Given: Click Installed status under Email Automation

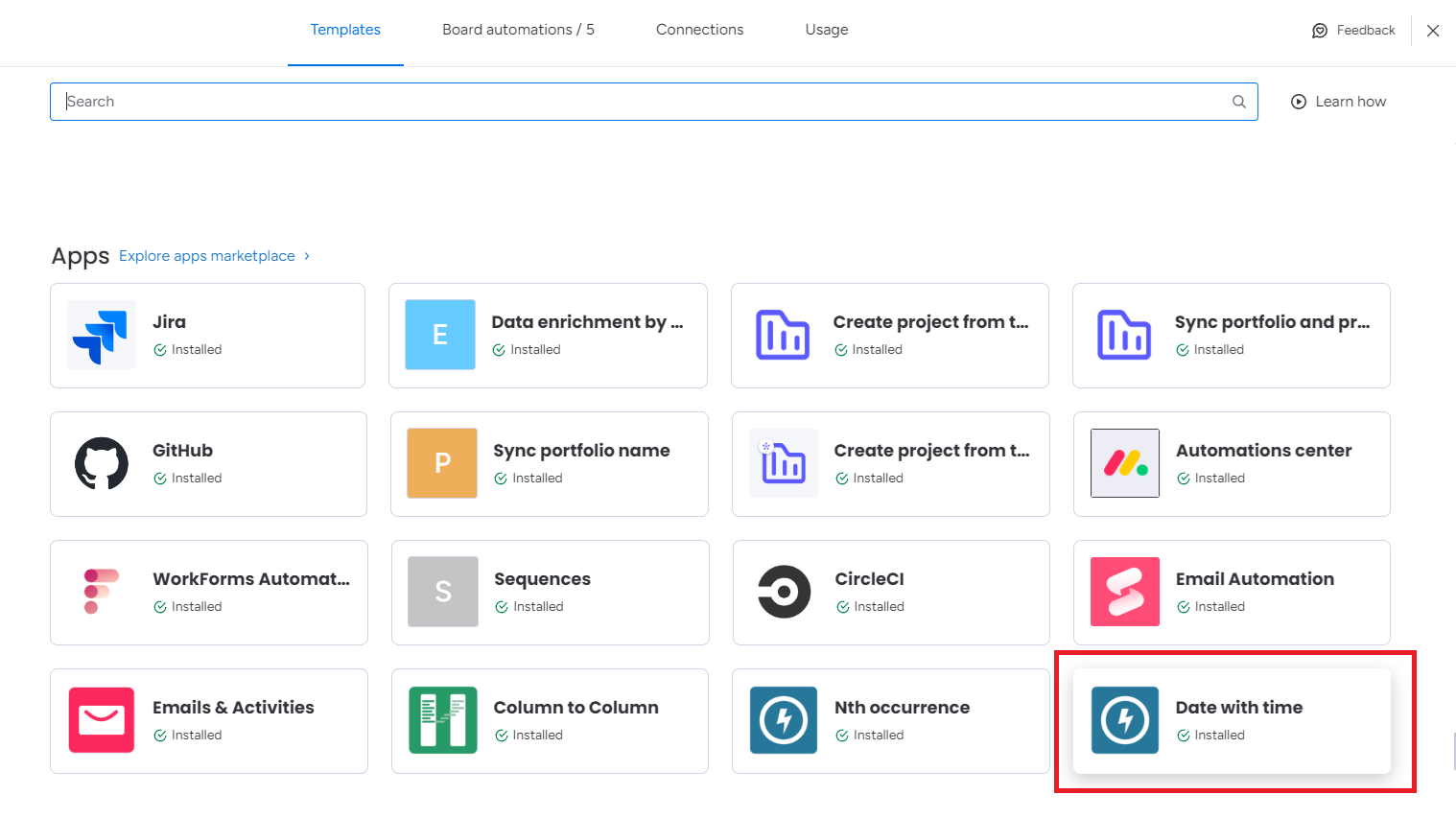Looking at the screenshot, I should (x=1210, y=607).
